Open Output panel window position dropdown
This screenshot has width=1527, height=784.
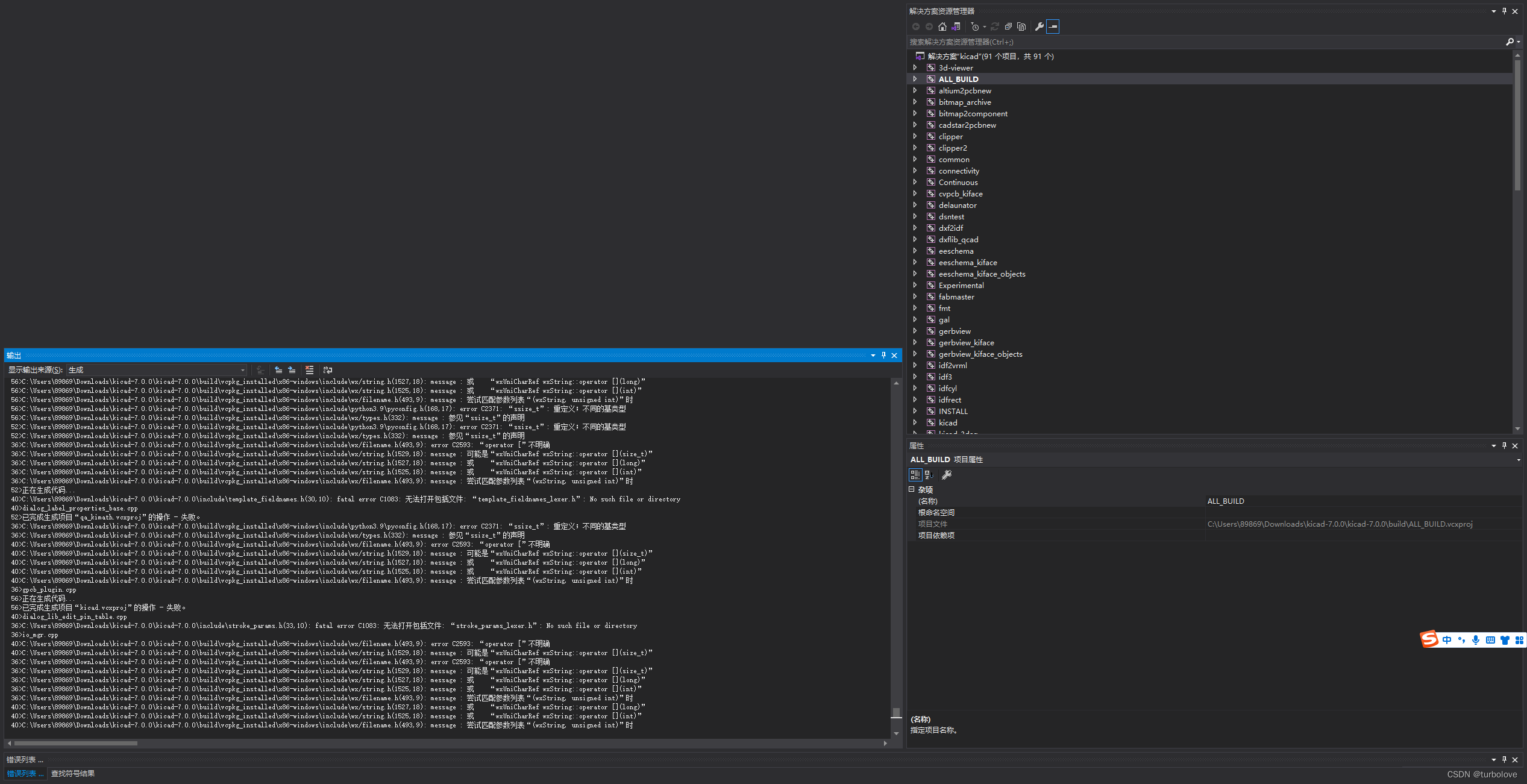(x=873, y=356)
